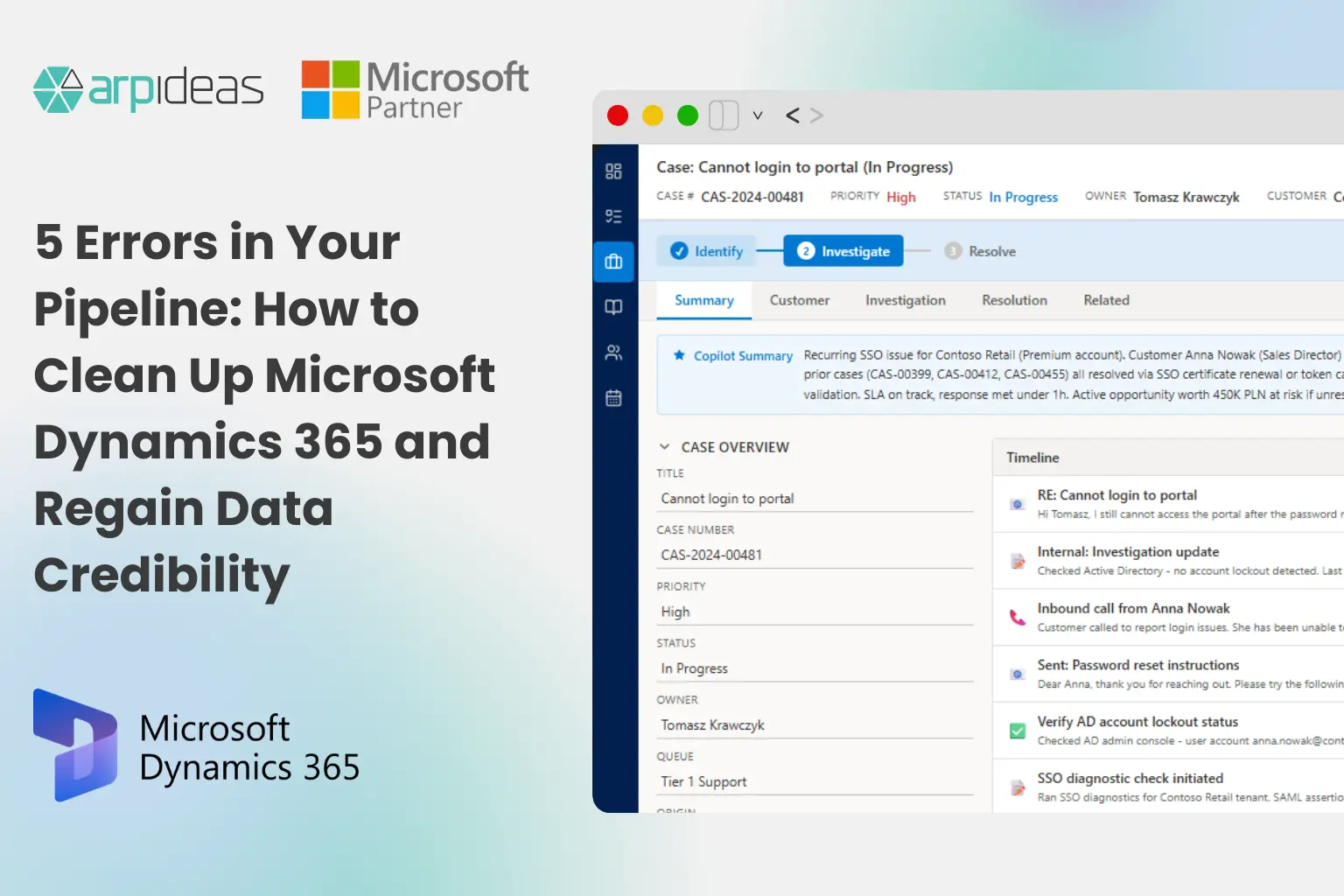Click the highlighted cases briefcase icon
Viewport: 1344px width, 896px height.
[x=613, y=262]
